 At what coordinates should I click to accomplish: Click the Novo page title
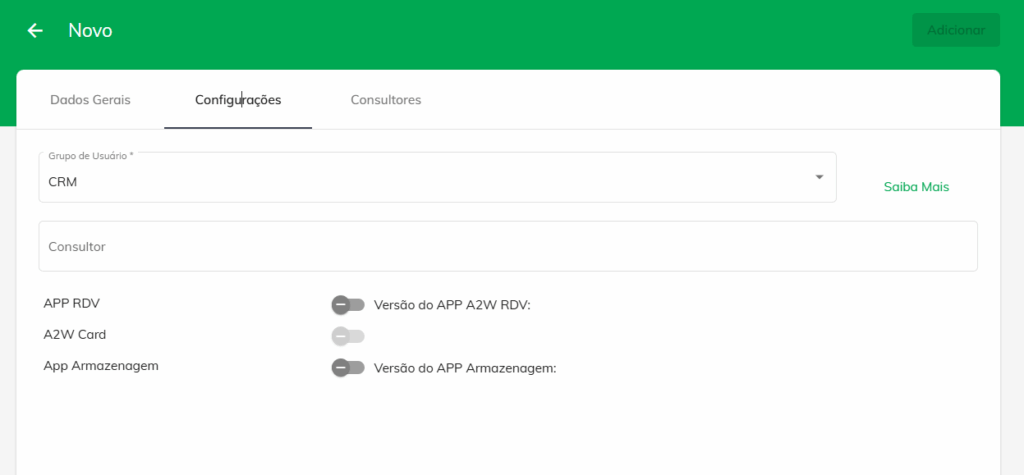90,31
